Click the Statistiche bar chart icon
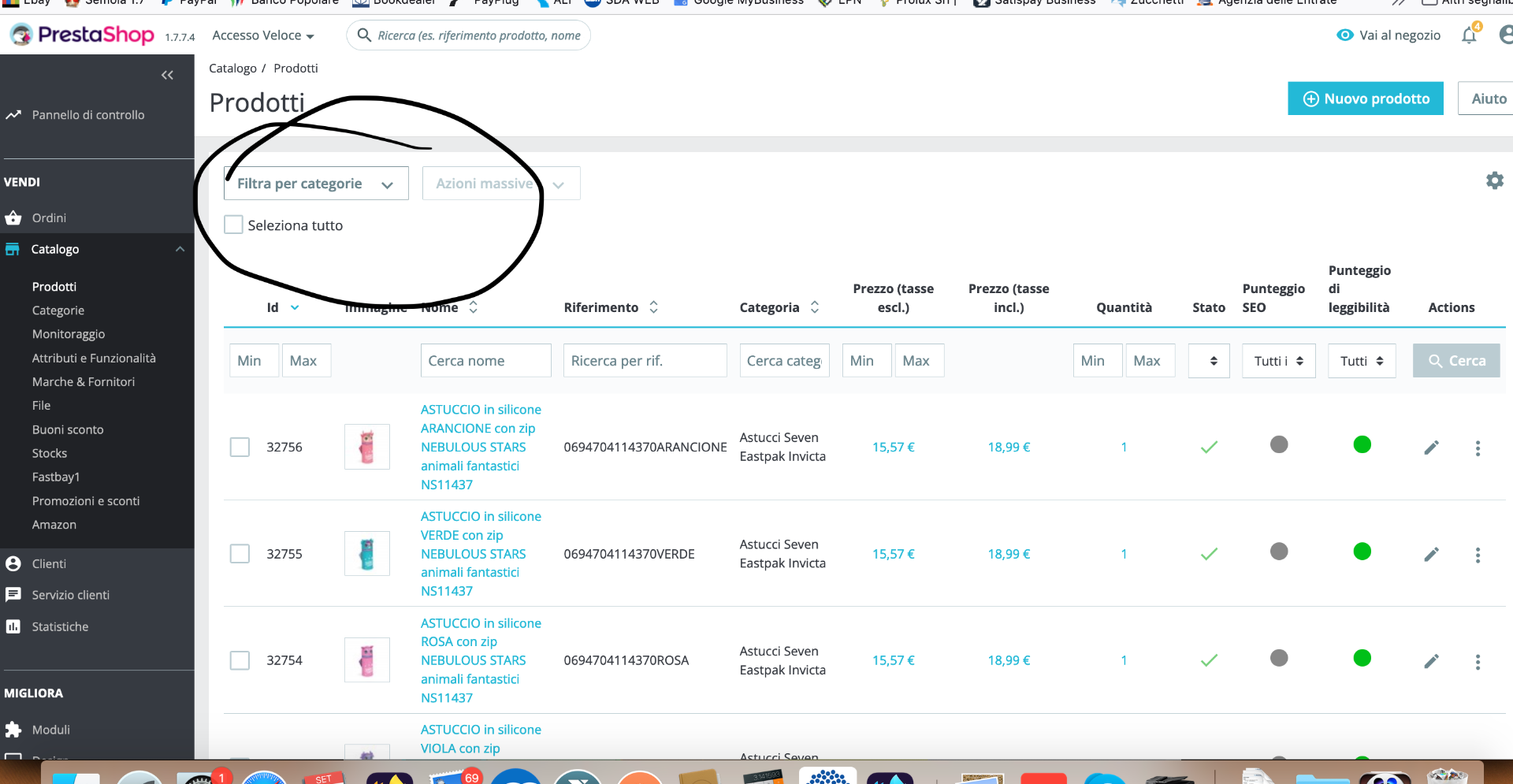The width and height of the screenshot is (1513, 784). pos(13,626)
